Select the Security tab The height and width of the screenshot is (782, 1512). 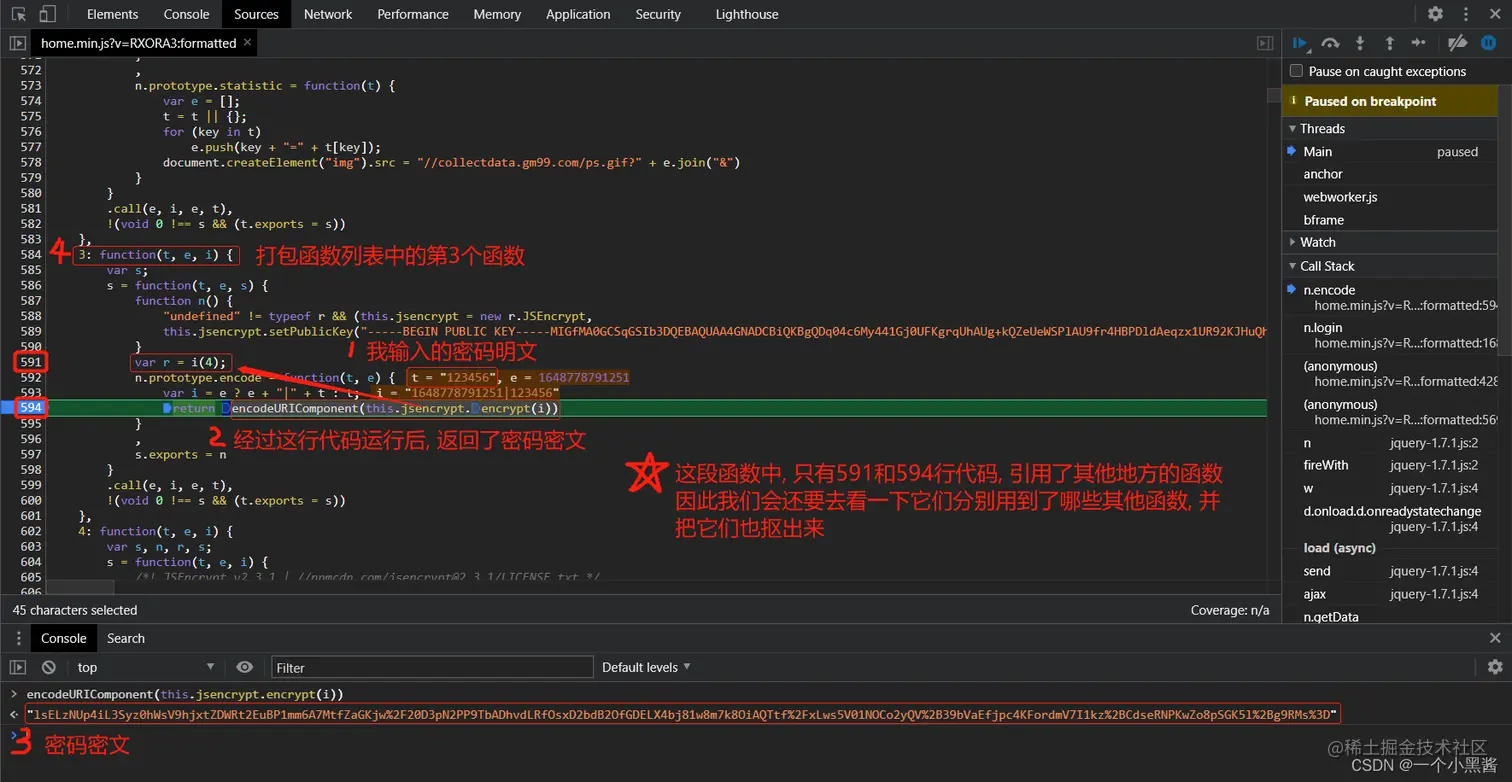(x=658, y=14)
